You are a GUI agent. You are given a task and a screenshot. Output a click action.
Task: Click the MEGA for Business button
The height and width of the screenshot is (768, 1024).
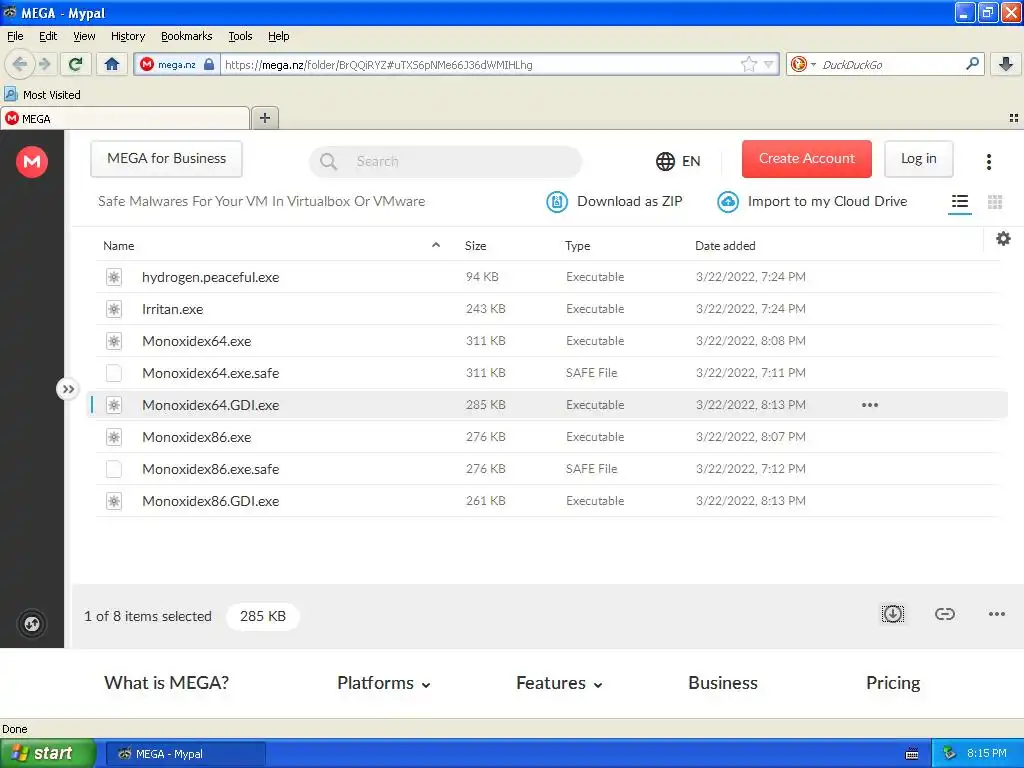click(x=167, y=159)
